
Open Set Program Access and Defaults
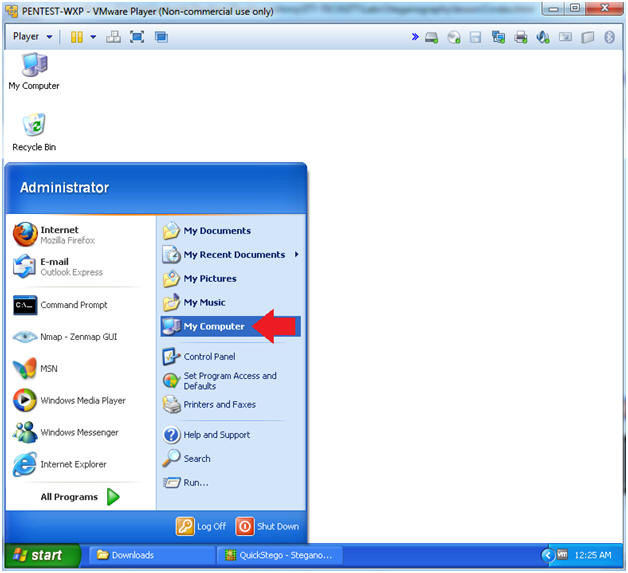click(x=230, y=381)
